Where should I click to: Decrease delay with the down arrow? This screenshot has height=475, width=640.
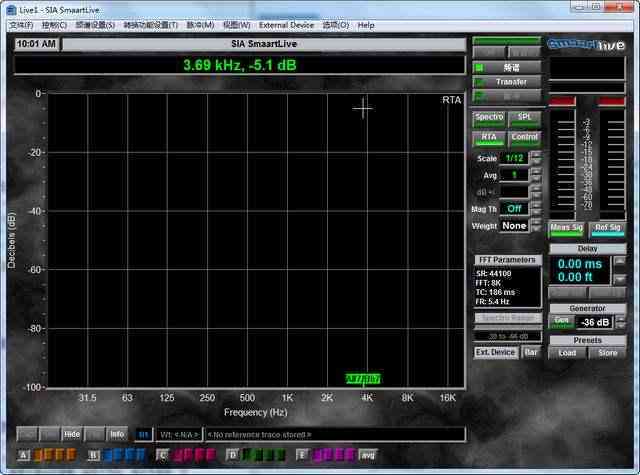click(x=620, y=279)
